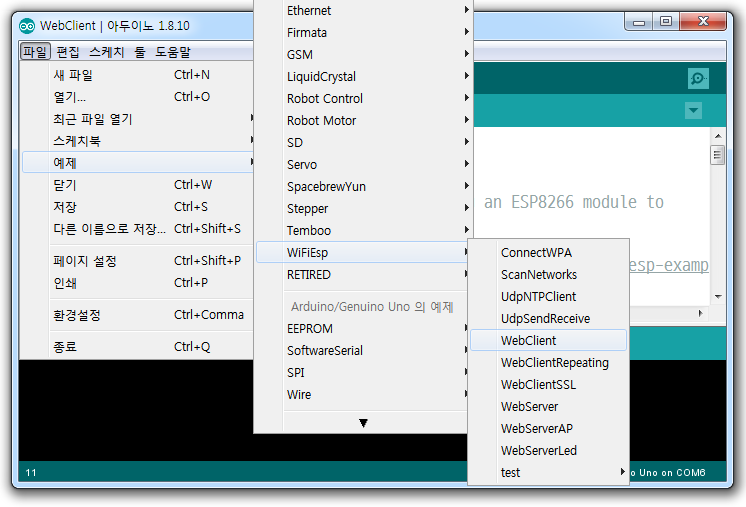Expand SD examples submenu

pos(364,142)
